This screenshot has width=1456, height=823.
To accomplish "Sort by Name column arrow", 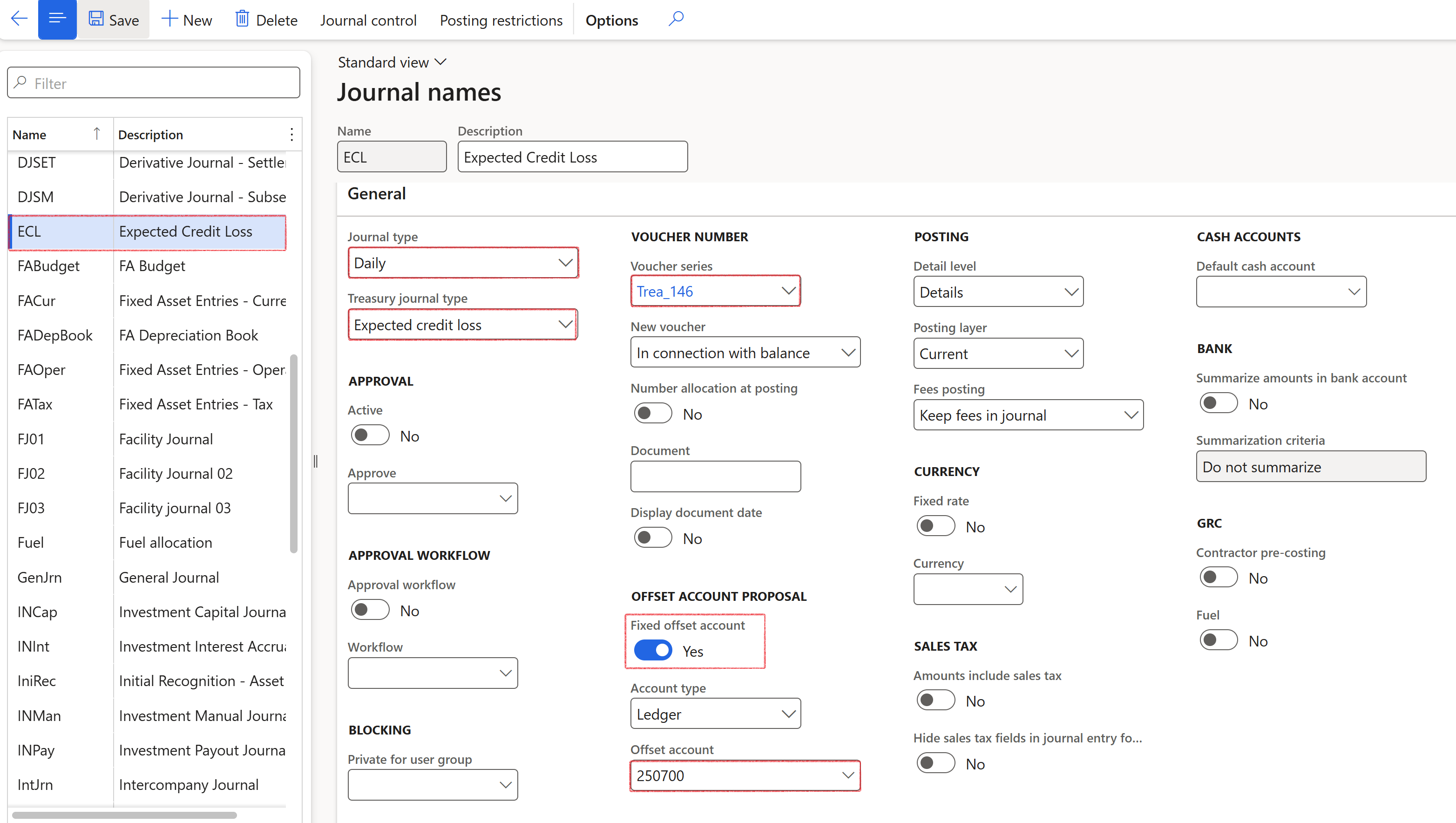I will tap(97, 134).
